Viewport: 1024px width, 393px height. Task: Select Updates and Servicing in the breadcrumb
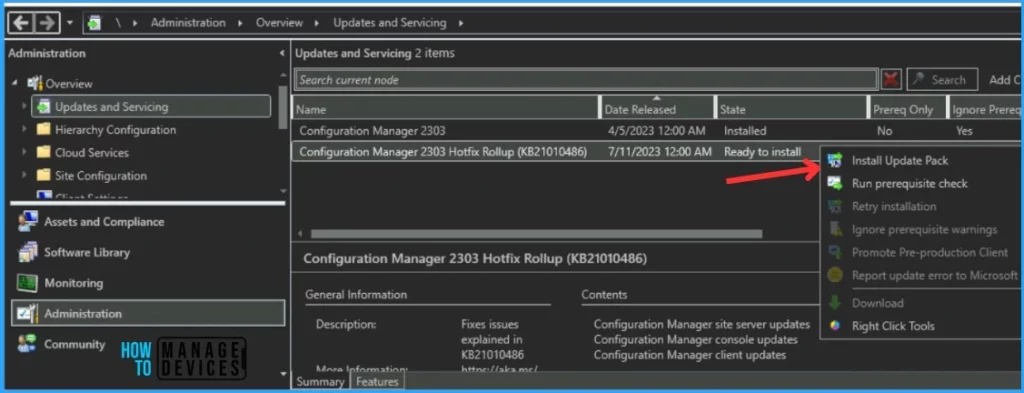390,23
